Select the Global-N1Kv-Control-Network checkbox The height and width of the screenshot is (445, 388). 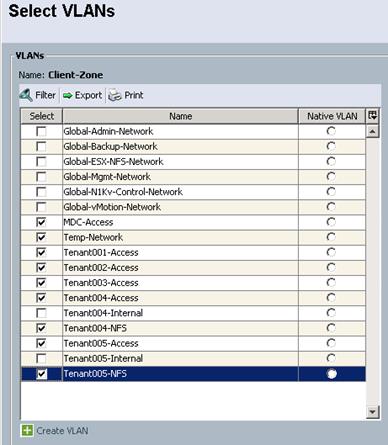[41, 192]
